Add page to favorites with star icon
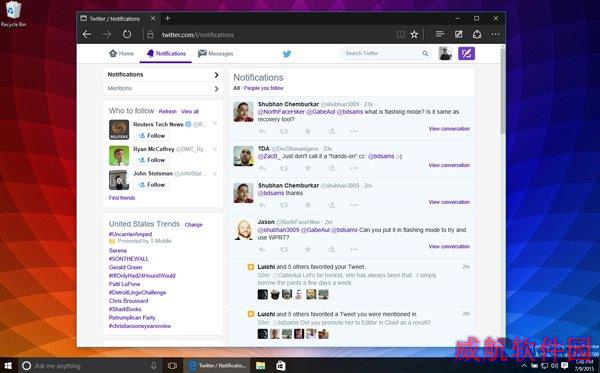Image resolution: width=600 pixels, height=373 pixels. tap(414, 35)
